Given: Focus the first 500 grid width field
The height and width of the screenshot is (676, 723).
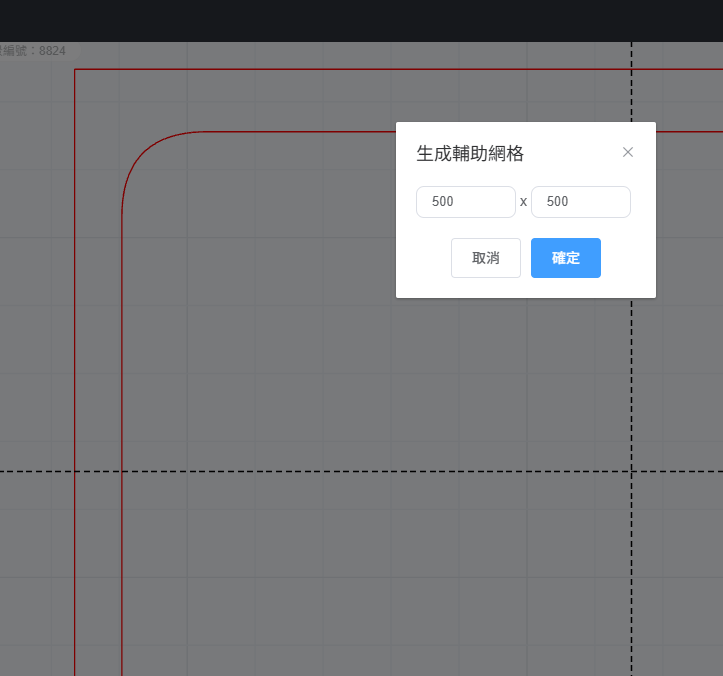Looking at the screenshot, I should (x=465, y=202).
